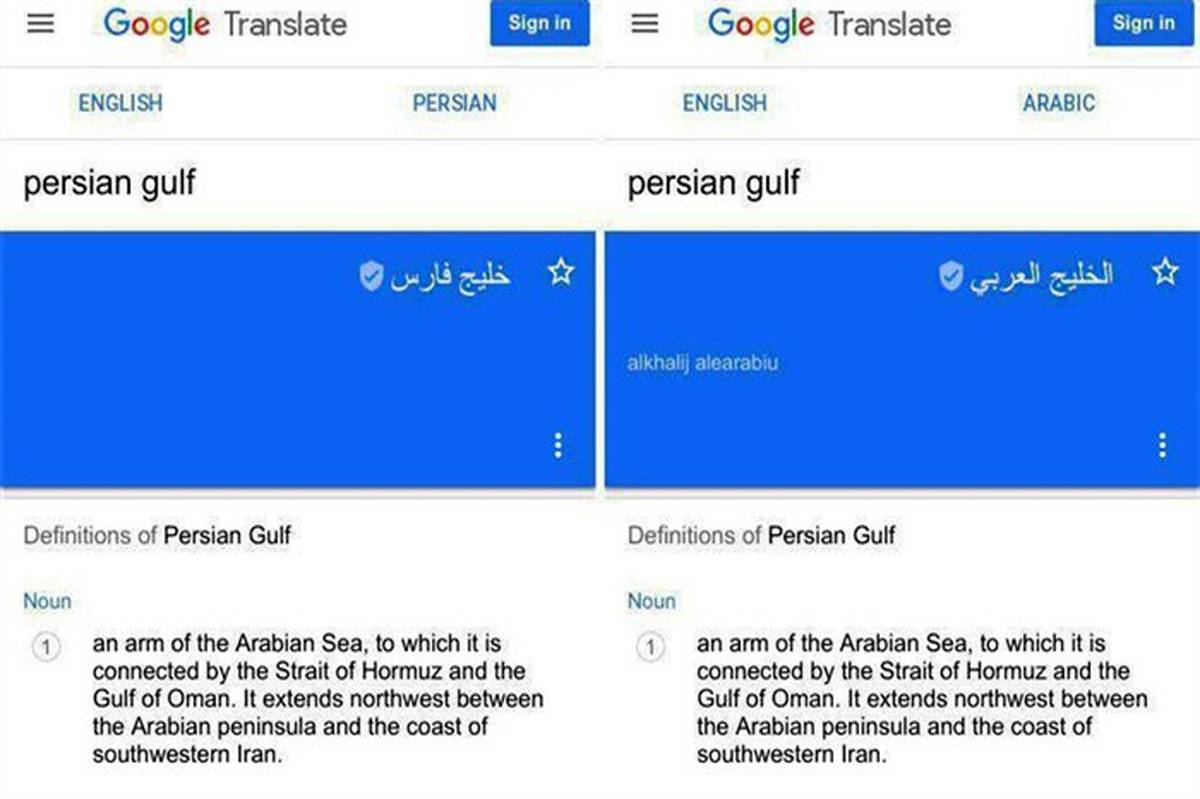This screenshot has height=799, width=1200.
Task: Edit 'persian gulf' text in right input
Action: tap(714, 184)
